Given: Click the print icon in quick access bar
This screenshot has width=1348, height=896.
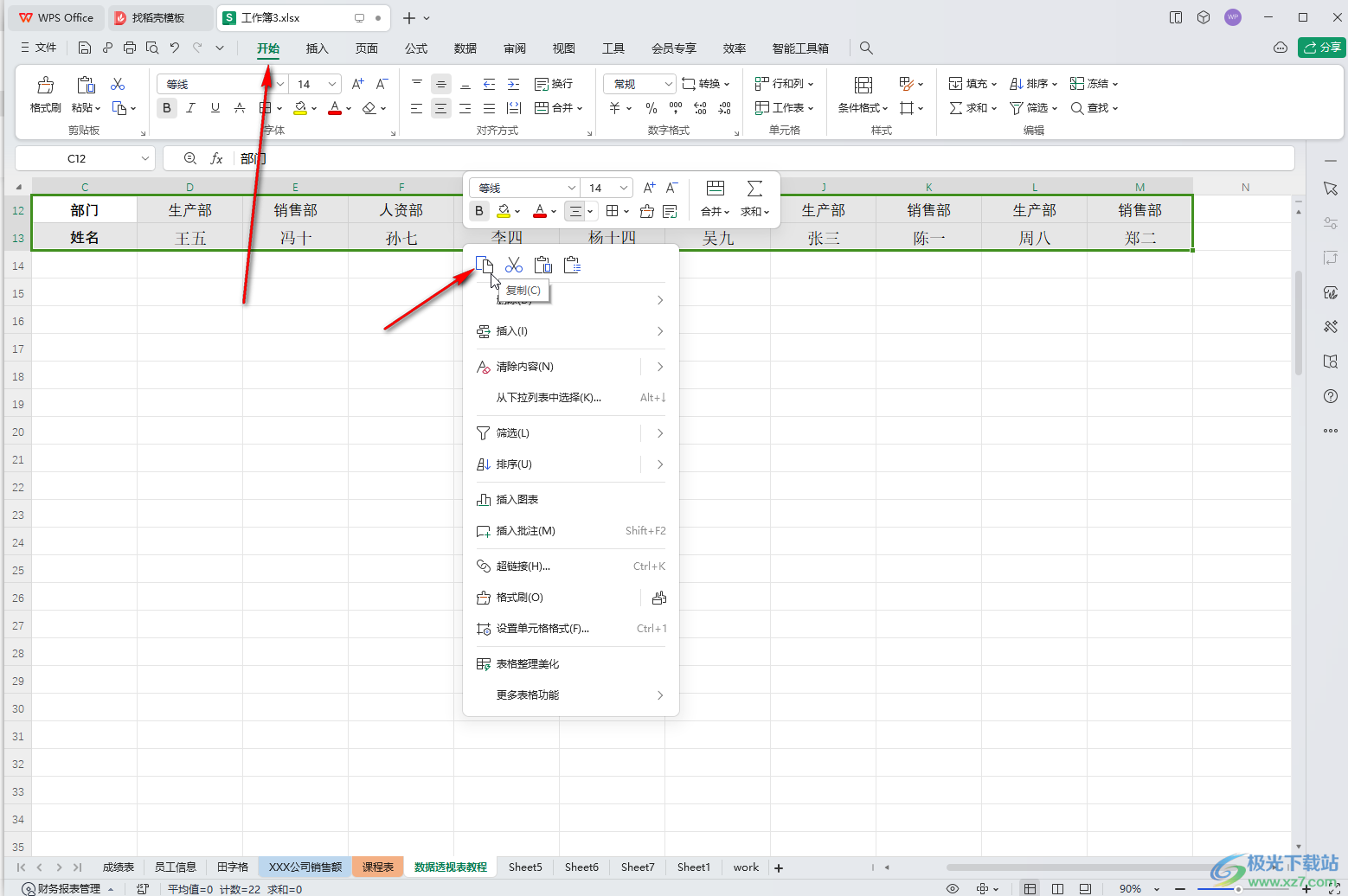Looking at the screenshot, I should [x=130, y=48].
